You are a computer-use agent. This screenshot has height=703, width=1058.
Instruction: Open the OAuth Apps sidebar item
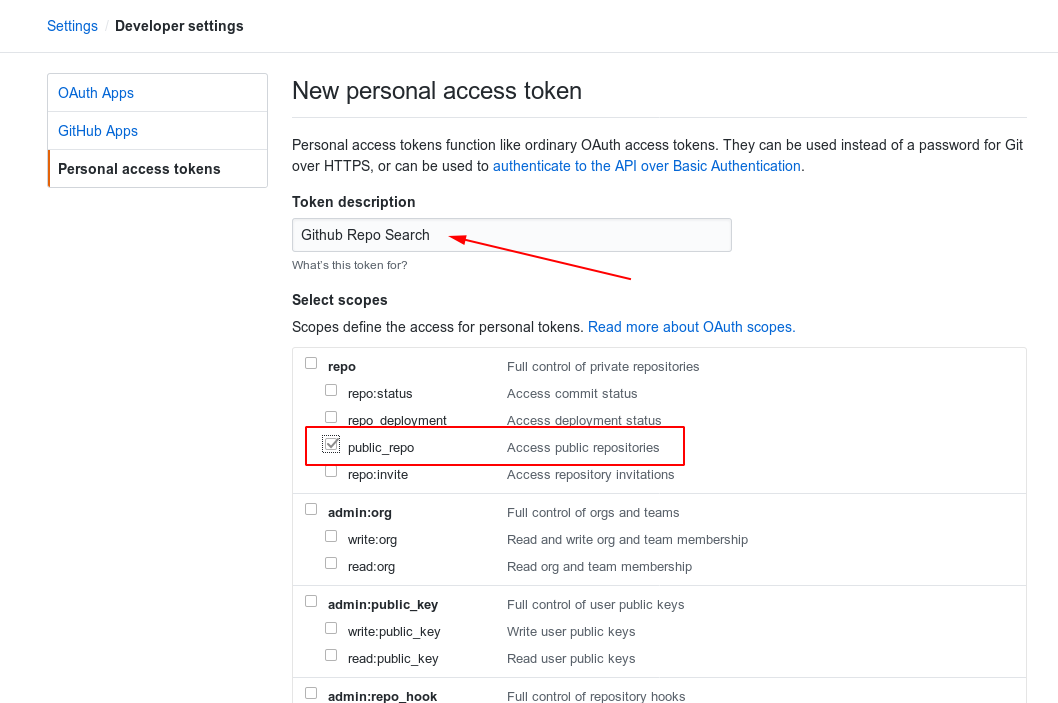click(96, 93)
